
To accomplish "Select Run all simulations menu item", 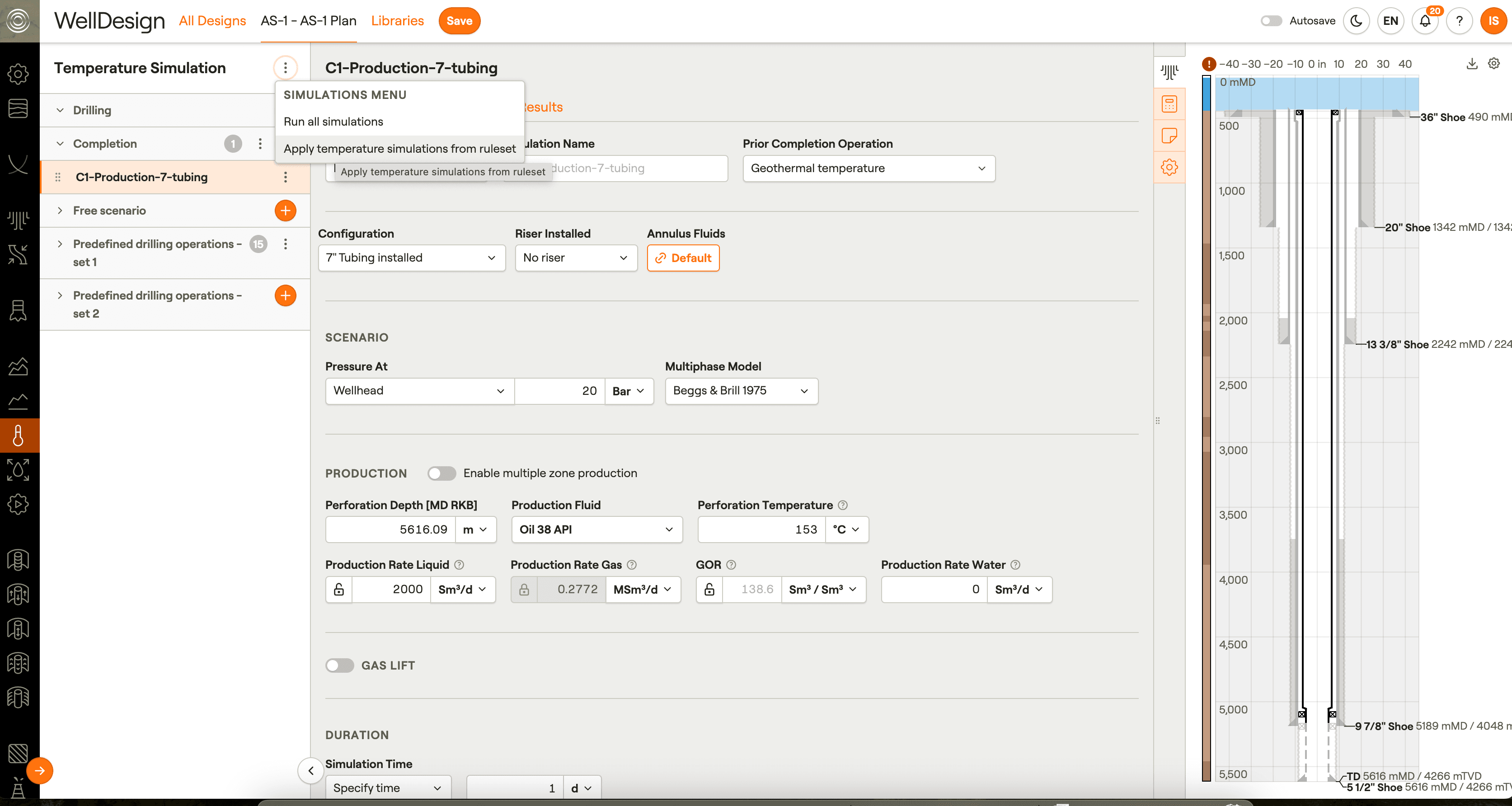I will [333, 122].
